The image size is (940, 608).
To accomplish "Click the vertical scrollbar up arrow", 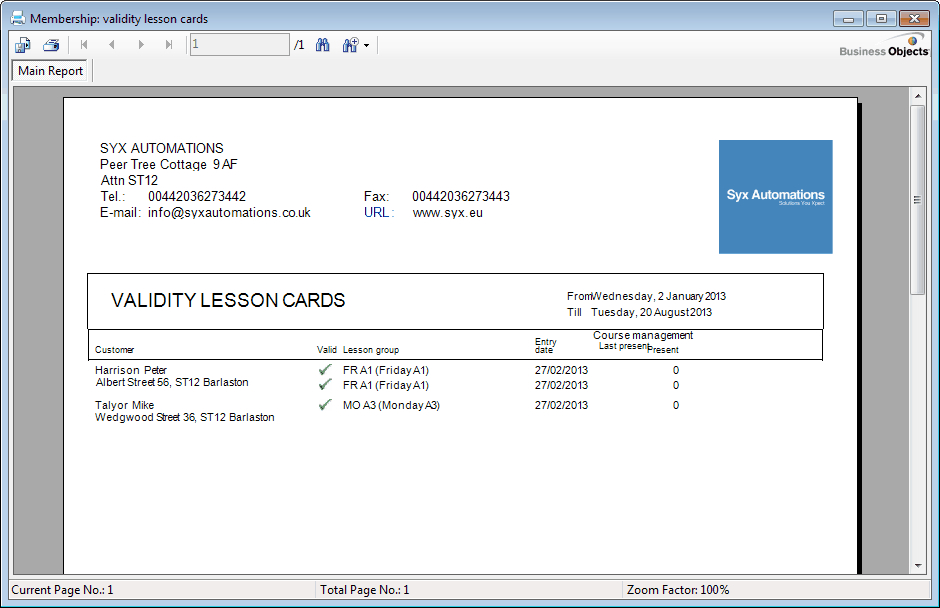I will click(x=917, y=95).
